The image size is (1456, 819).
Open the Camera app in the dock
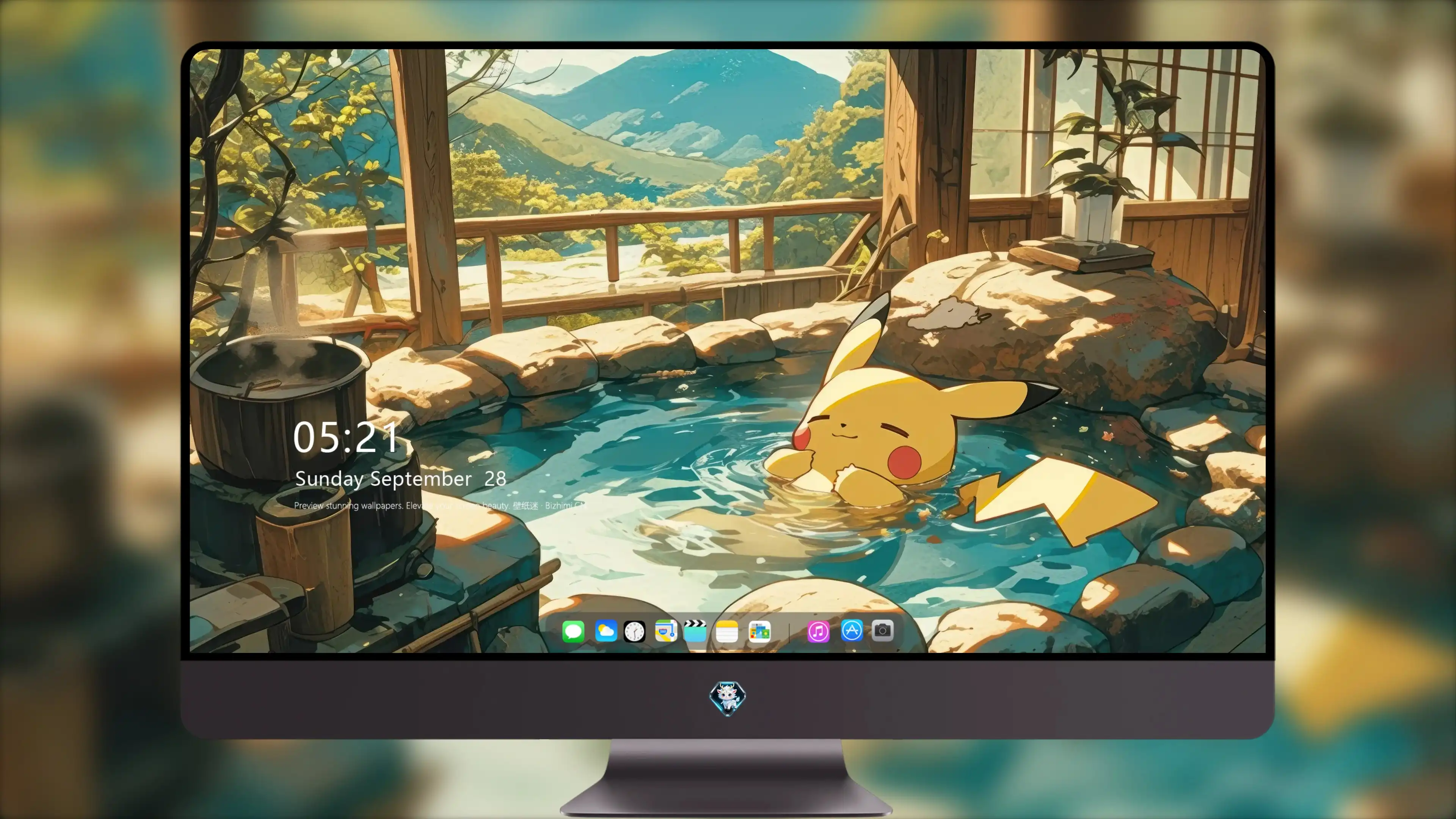pyautogui.click(x=882, y=630)
